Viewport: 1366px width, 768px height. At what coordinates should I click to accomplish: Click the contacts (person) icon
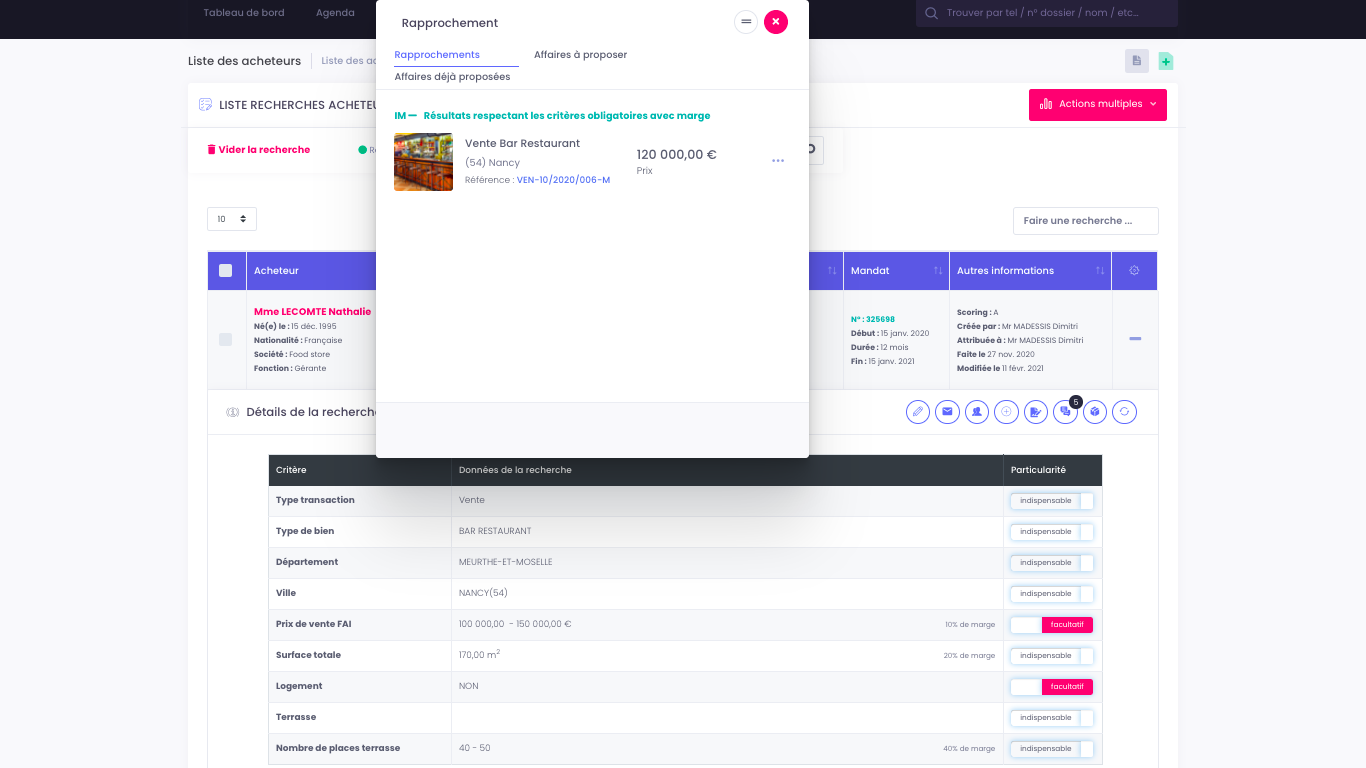click(977, 411)
